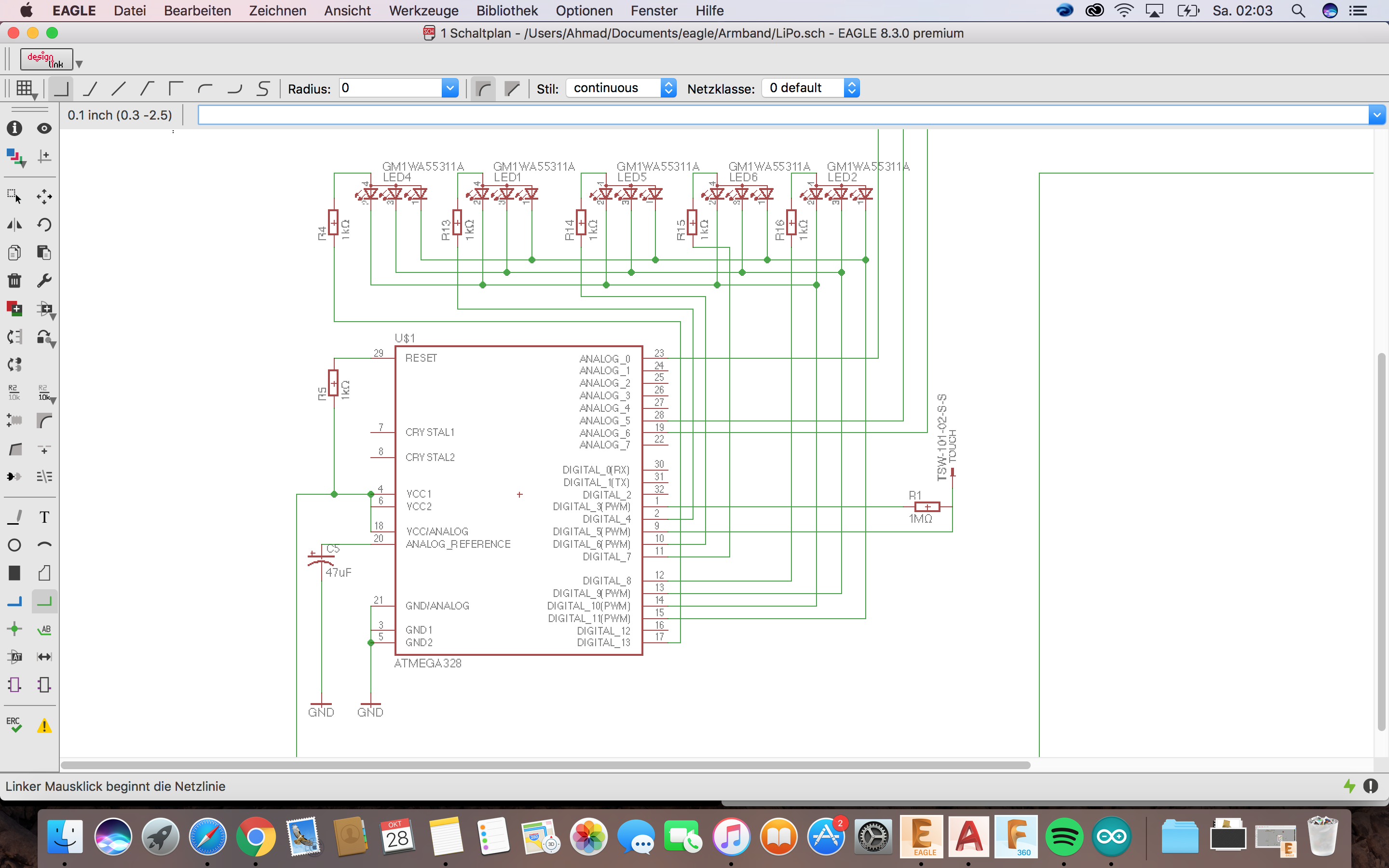Screen dimensions: 1389x868
Task: Run the ERC check
Action: 14,724
